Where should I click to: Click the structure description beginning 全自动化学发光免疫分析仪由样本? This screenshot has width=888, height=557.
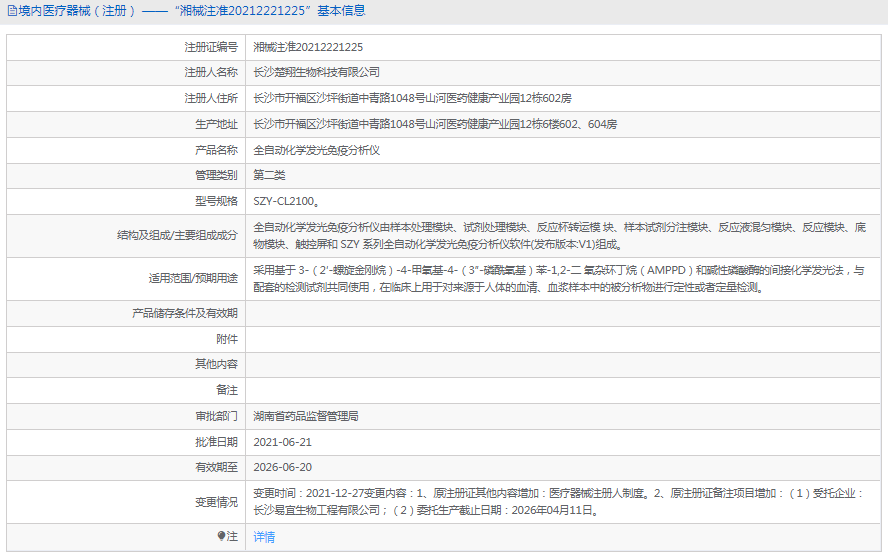click(560, 236)
